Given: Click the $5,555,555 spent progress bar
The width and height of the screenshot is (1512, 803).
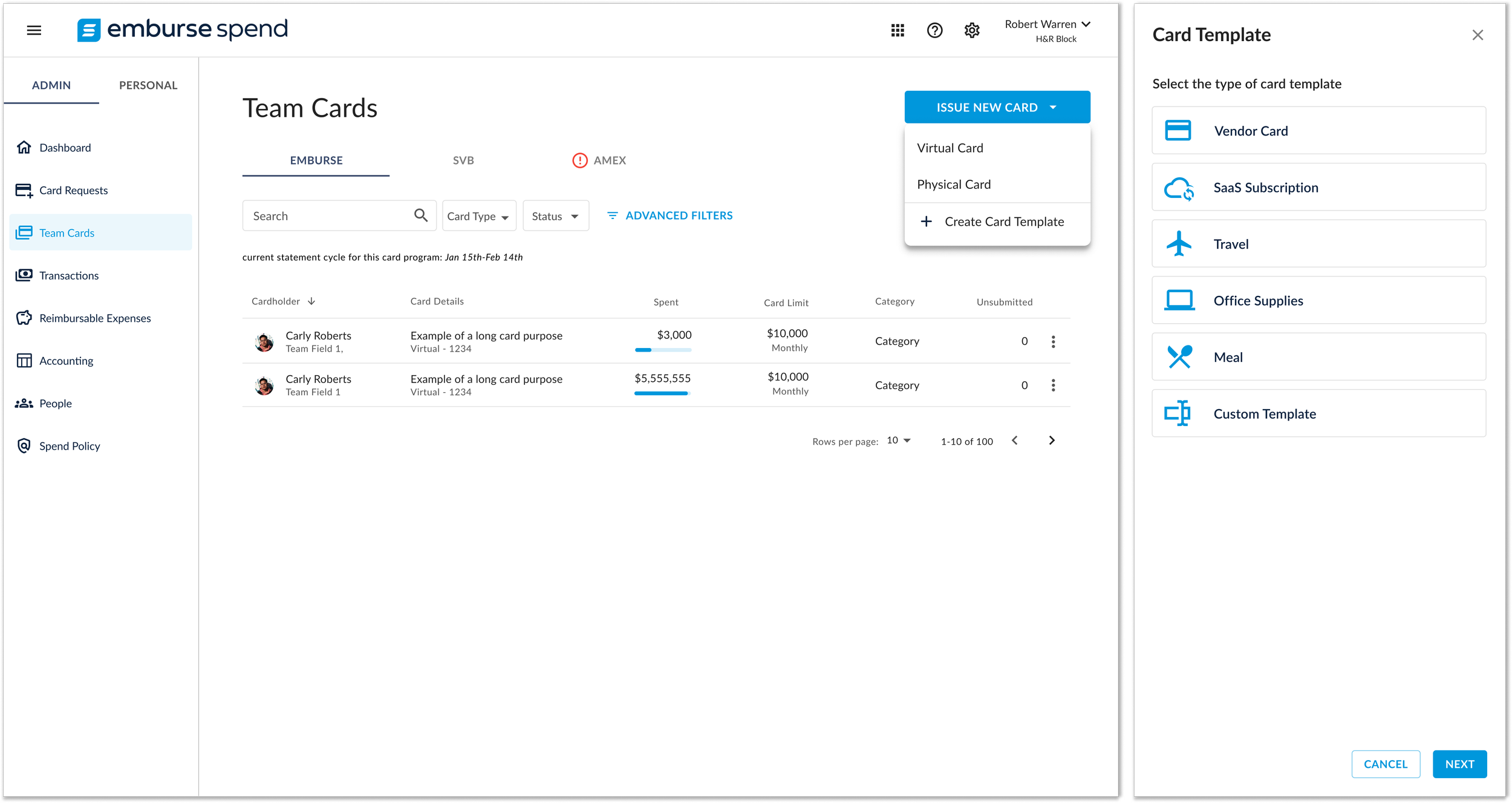Looking at the screenshot, I should [662, 393].
